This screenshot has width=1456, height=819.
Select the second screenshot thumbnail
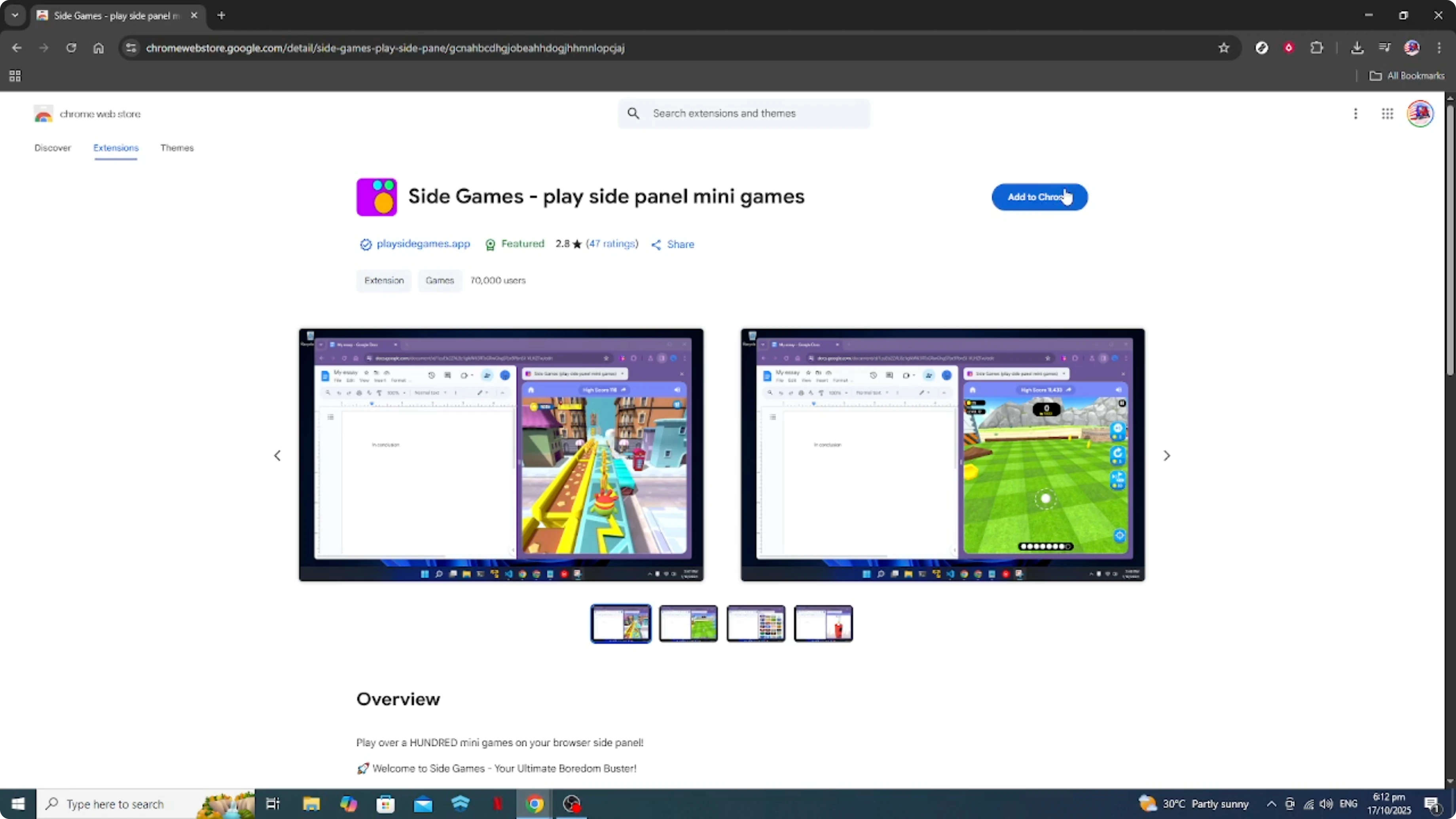coord(688,624)
